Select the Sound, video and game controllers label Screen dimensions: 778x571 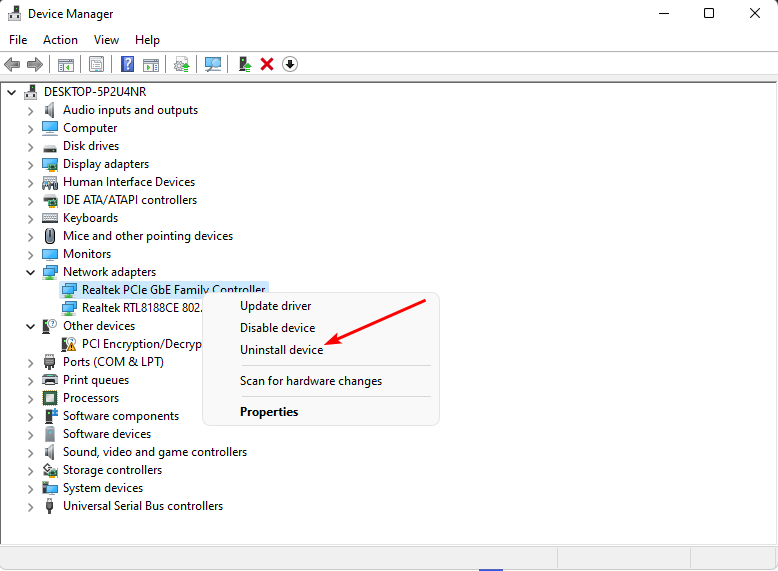(155, 452)
